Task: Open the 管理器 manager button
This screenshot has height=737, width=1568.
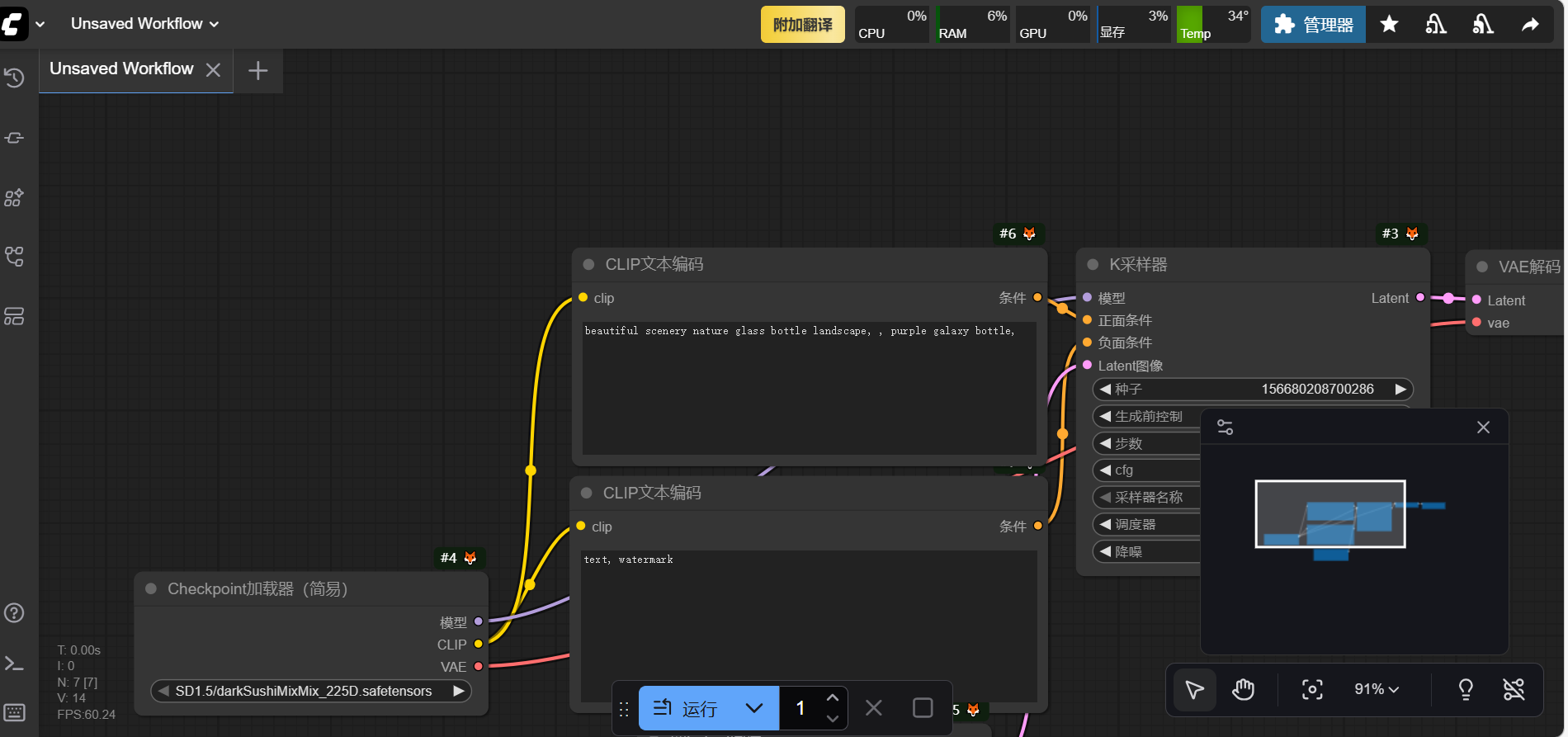Action: 1313,25
